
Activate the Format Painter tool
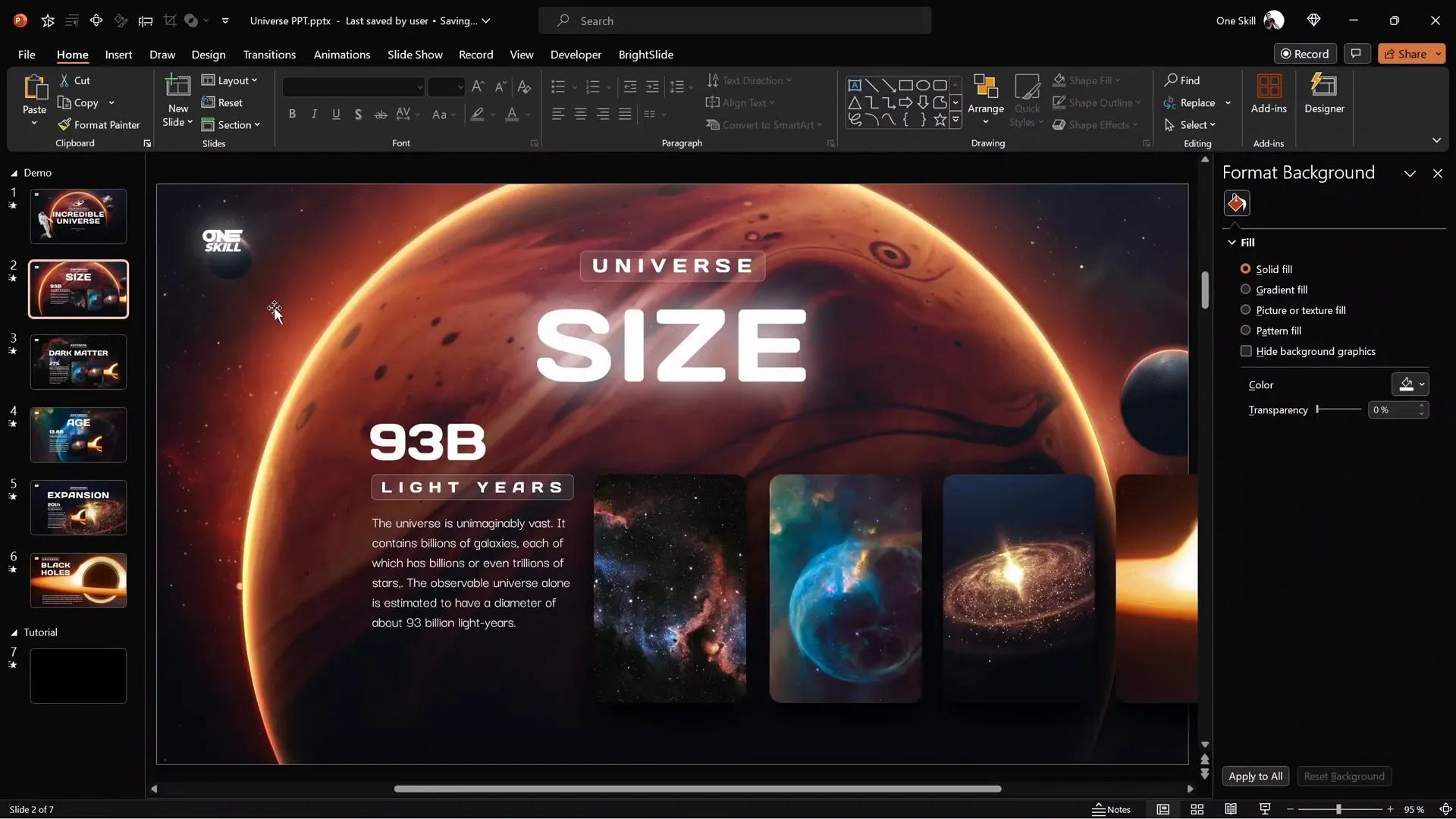pyautogui.click(x=99, y=124)
